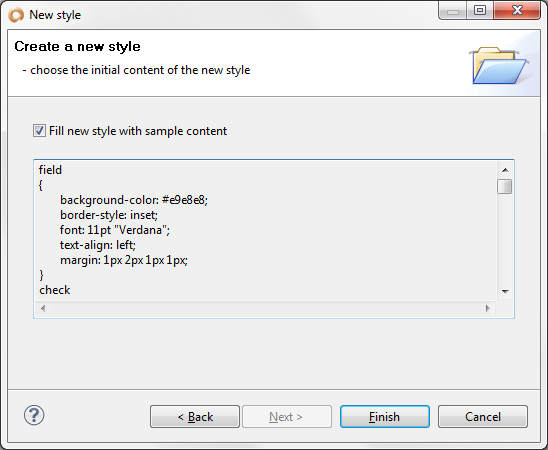Screen dimensions: 548x450
Task: Click the scroll right arrow below the text
Action: pyautogui.click(x=488, y=308)
